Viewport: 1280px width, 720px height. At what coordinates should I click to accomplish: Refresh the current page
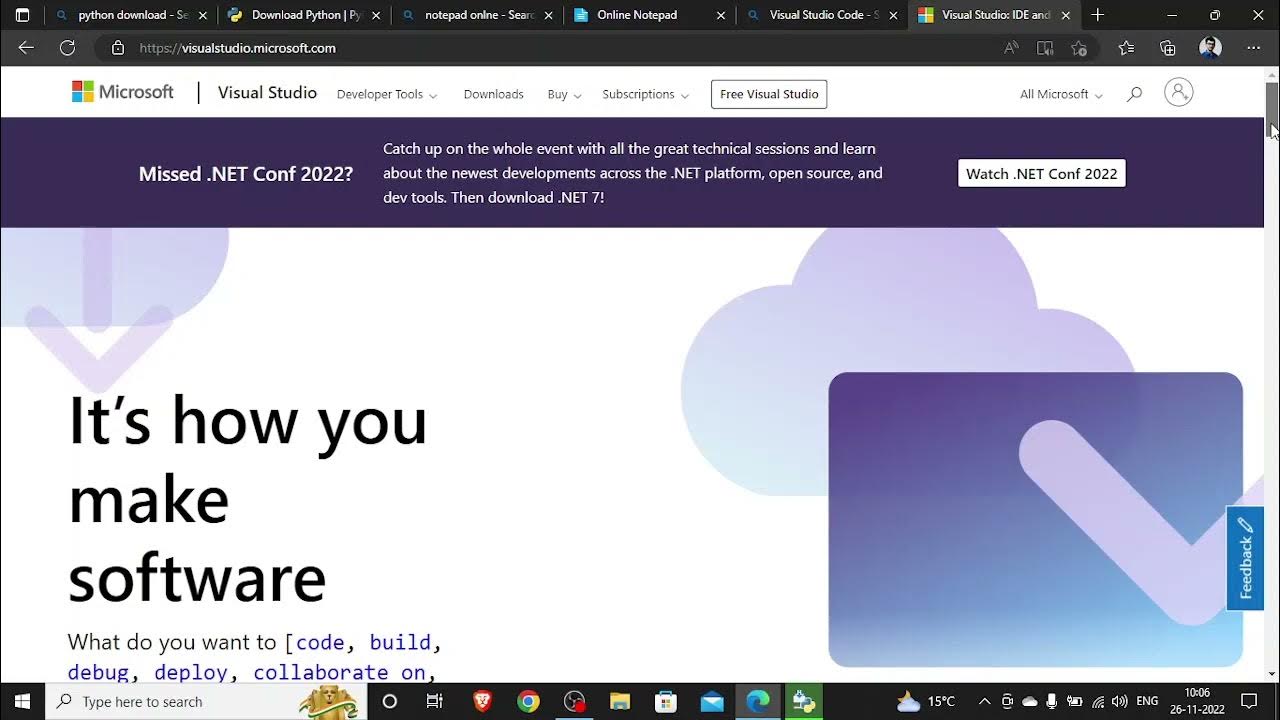coord(67,48)
